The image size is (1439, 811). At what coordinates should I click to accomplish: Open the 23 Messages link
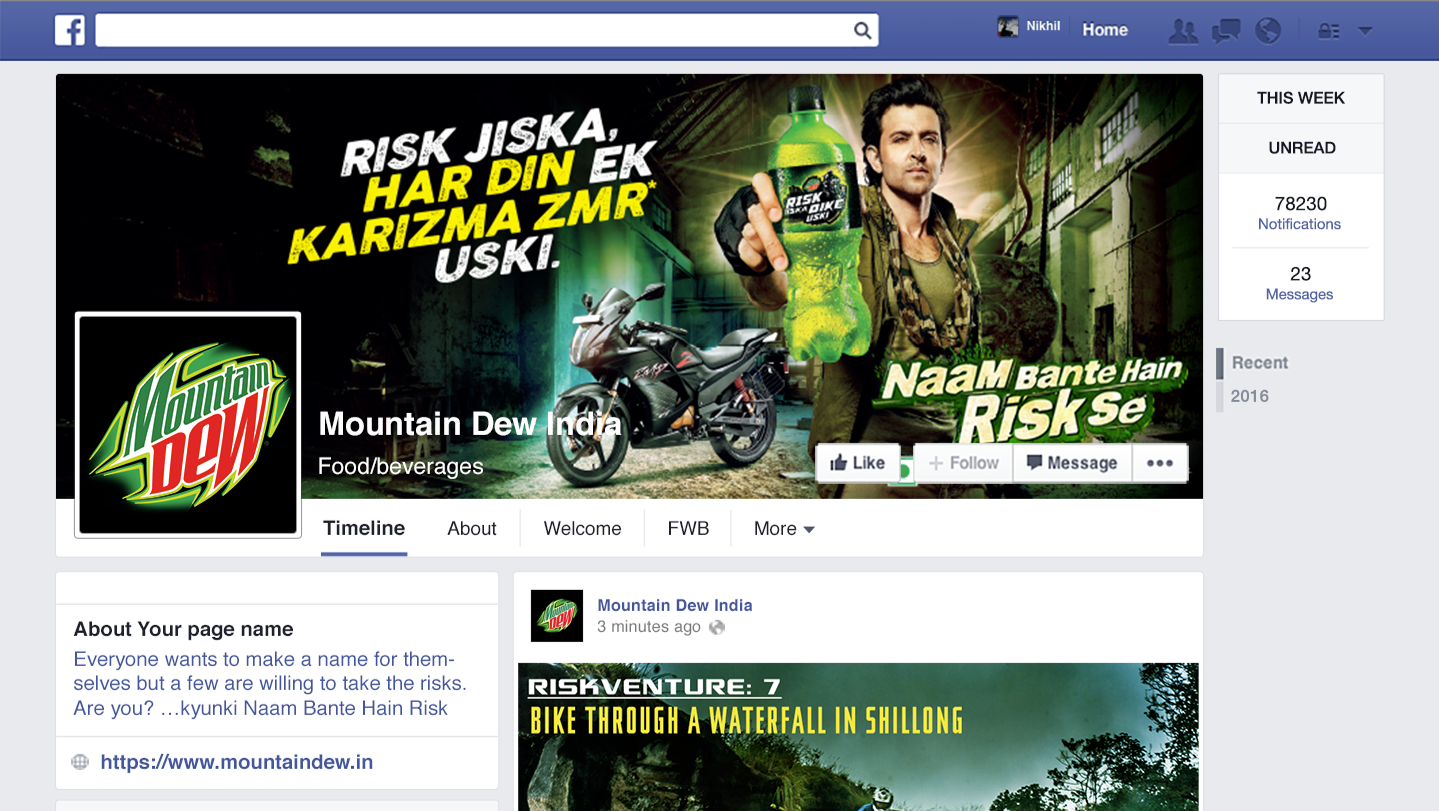pyautogui.click(x=1300, y=283)
